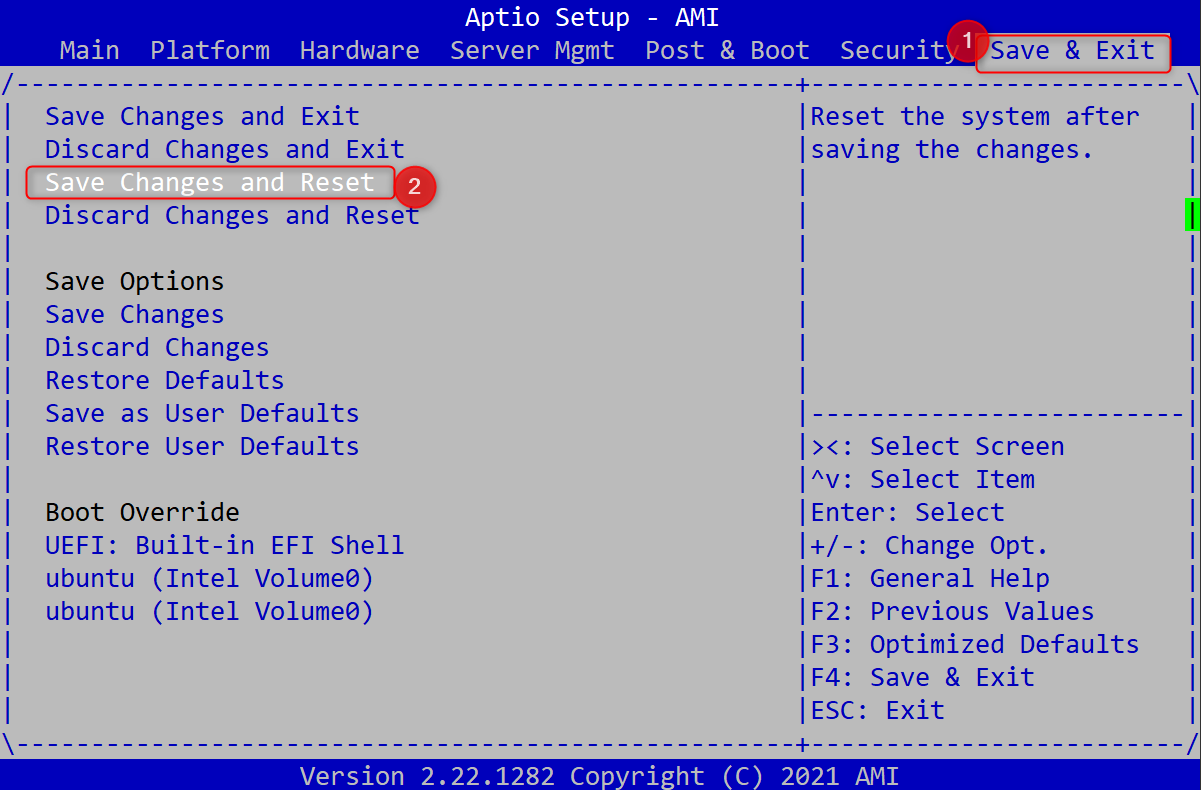Click the red number 1 badge

[967, 40]
